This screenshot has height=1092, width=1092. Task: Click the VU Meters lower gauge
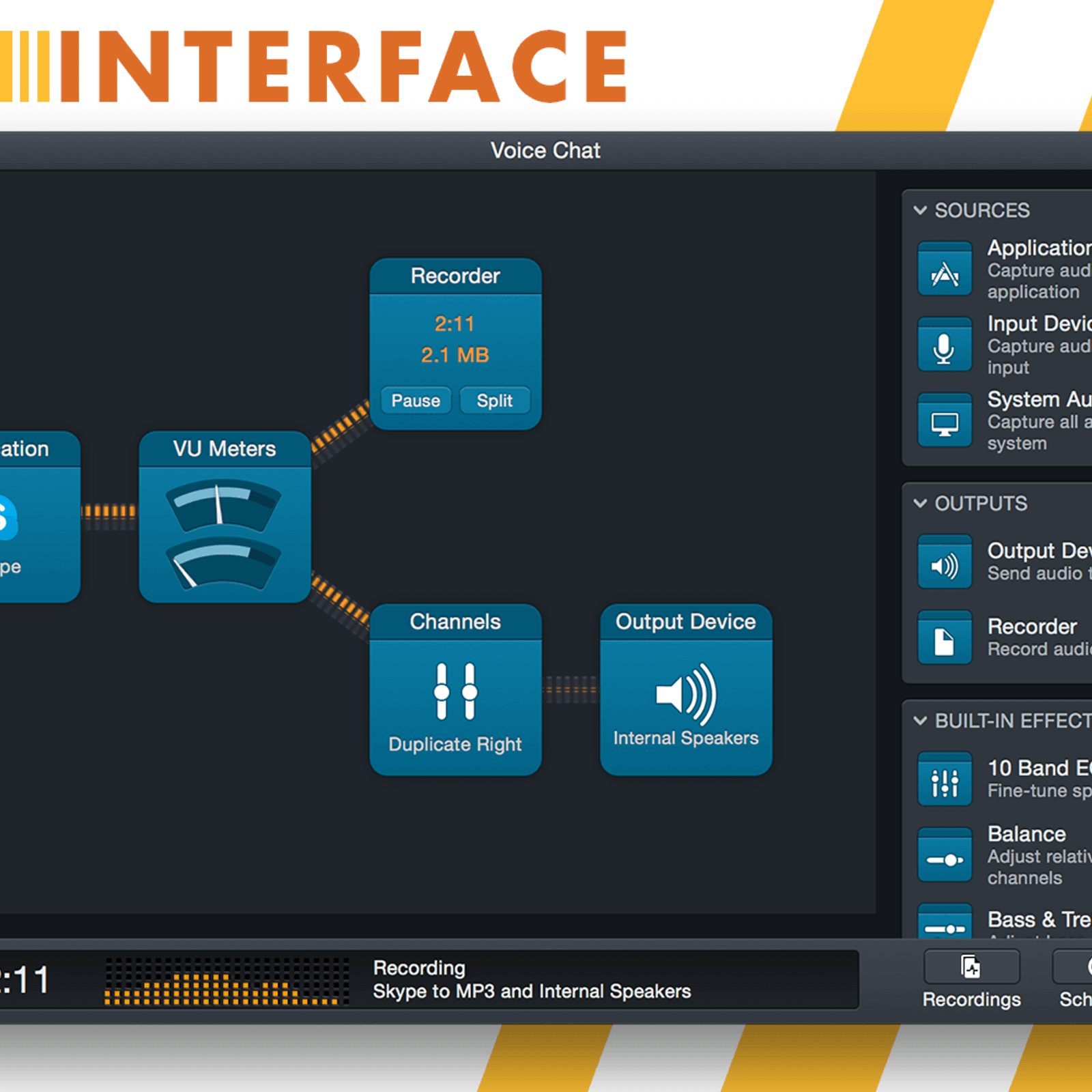pyautogui.click(x=224, y=564)
